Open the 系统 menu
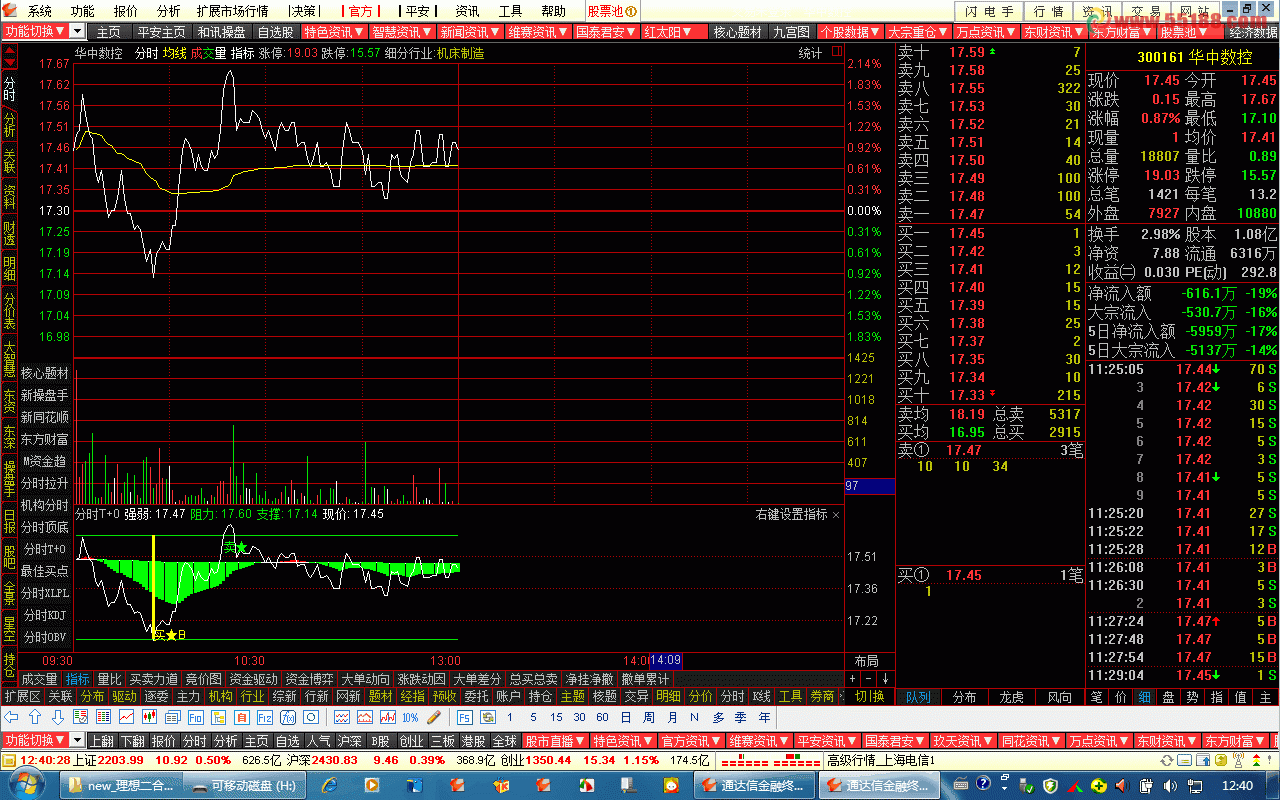The height and width of the screenshot is (800, 1280). tap(39, 11)
